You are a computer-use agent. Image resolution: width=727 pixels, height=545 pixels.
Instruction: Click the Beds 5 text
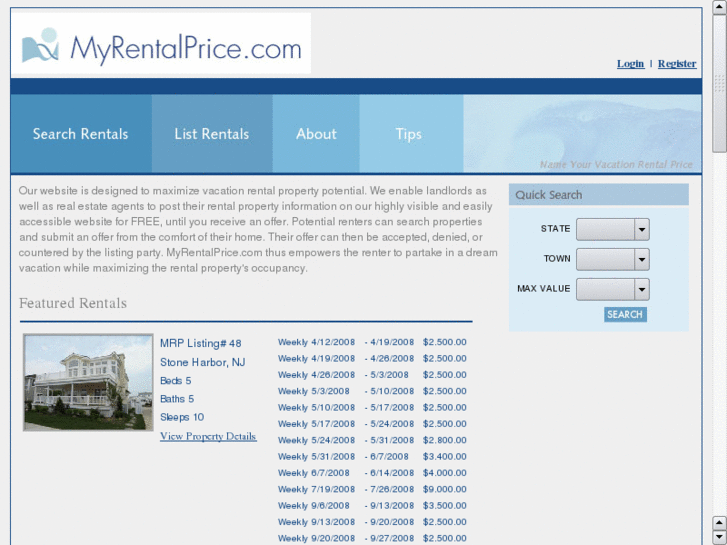tap(176, 381)
